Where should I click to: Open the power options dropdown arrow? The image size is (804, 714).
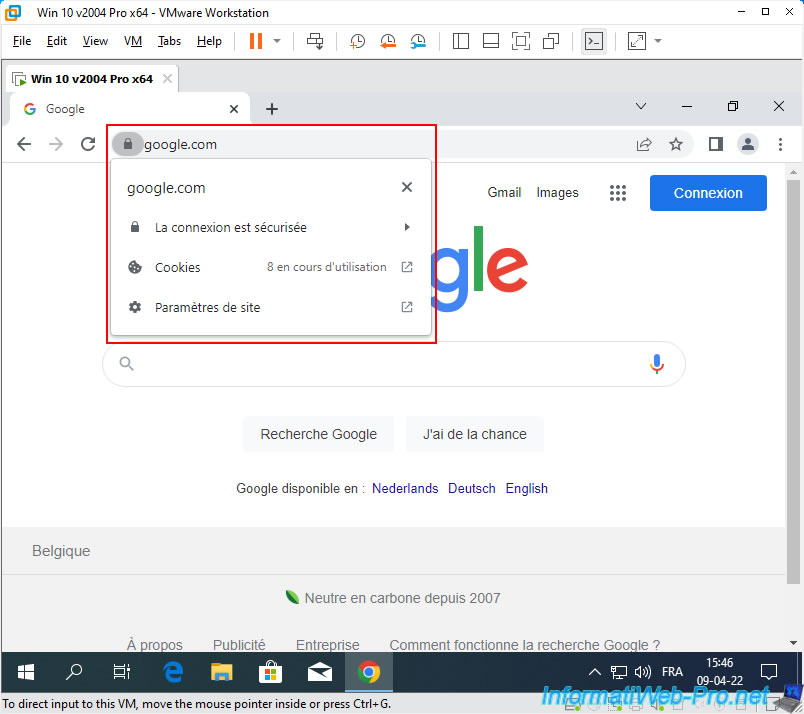[x=277, y=41]
